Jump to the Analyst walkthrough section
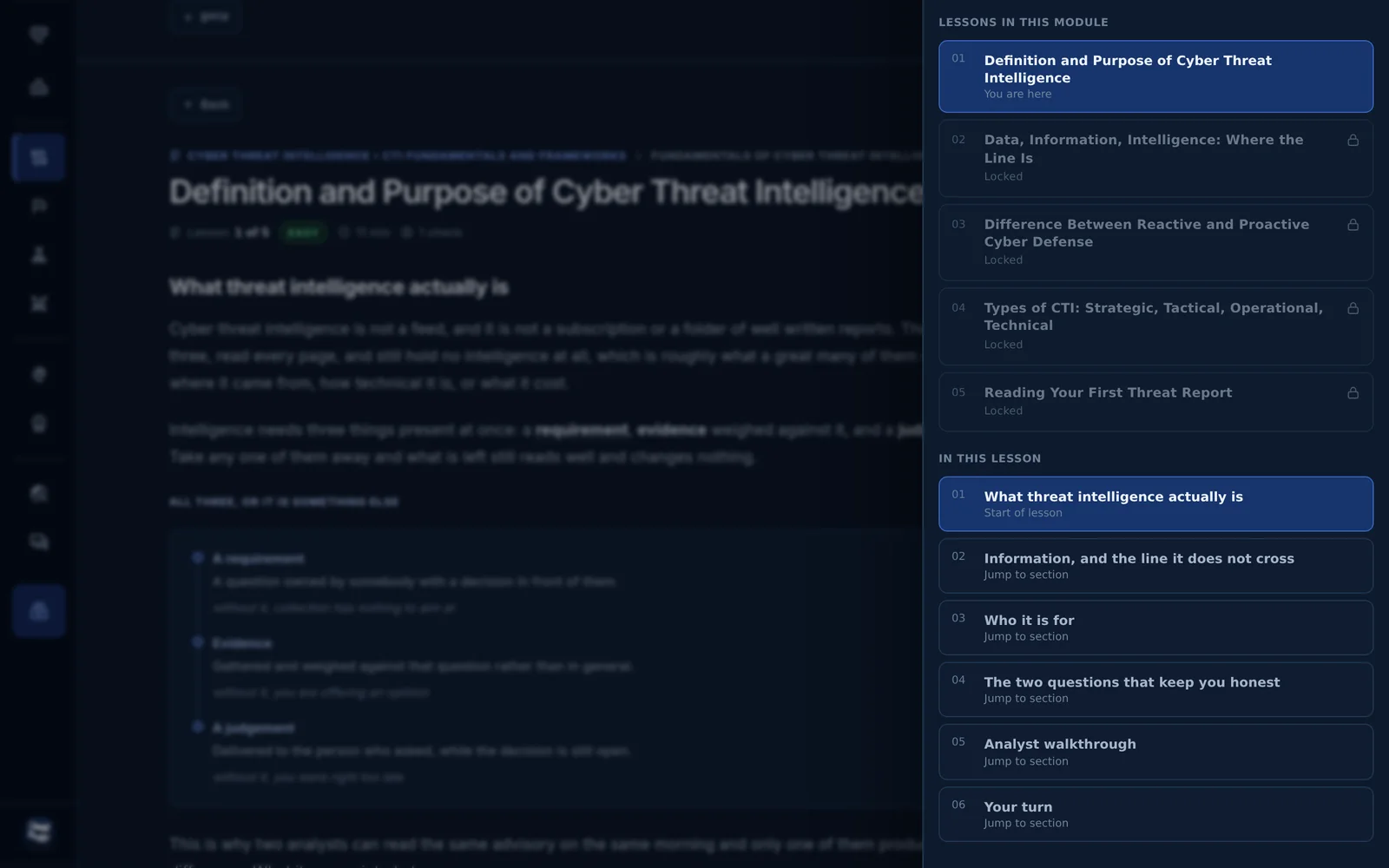Viewport: 1389px width, 868px height. pyautogui.click(x=1155, y=752)
